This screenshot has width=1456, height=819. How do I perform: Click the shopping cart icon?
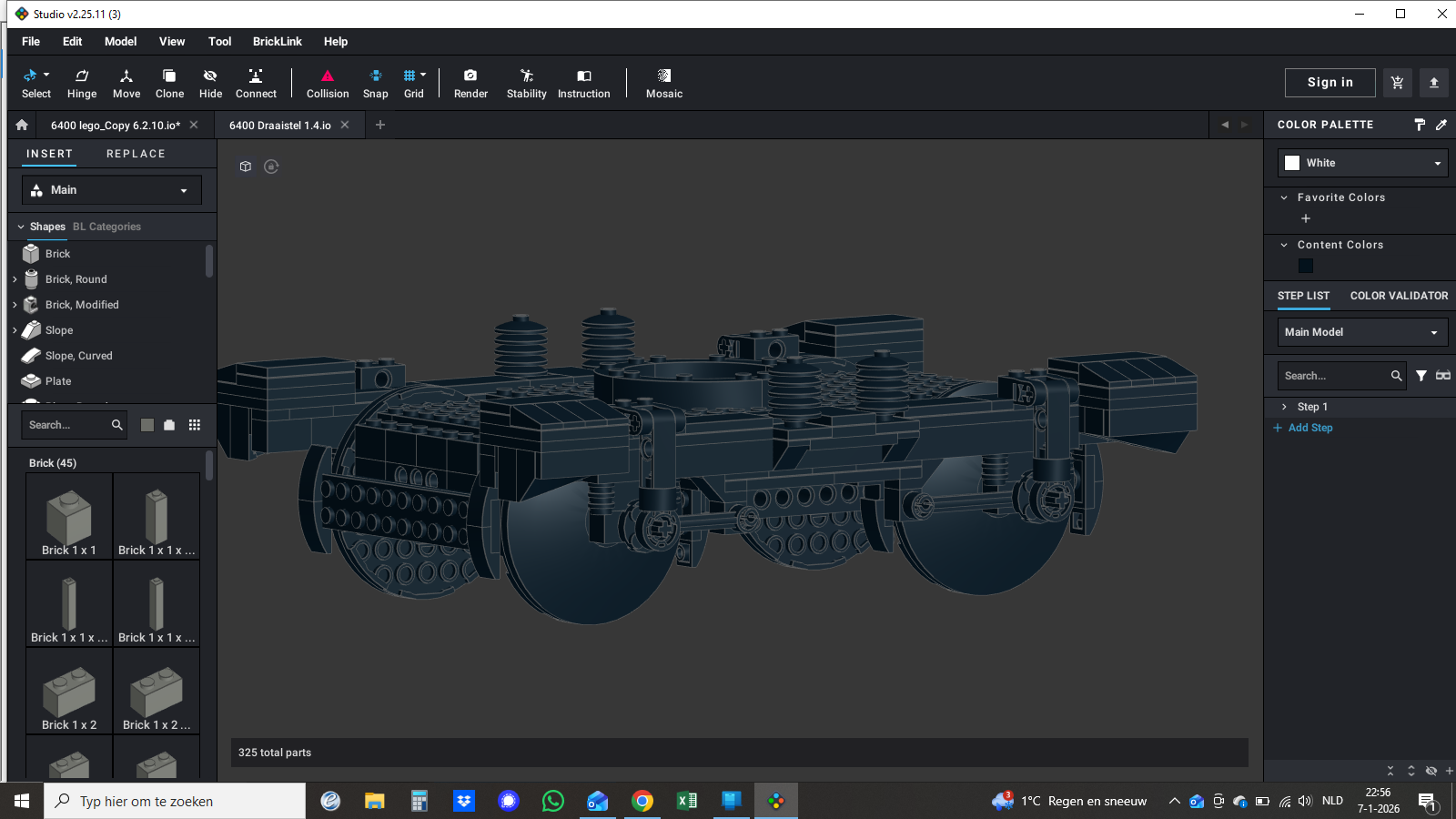[1397, 83]
